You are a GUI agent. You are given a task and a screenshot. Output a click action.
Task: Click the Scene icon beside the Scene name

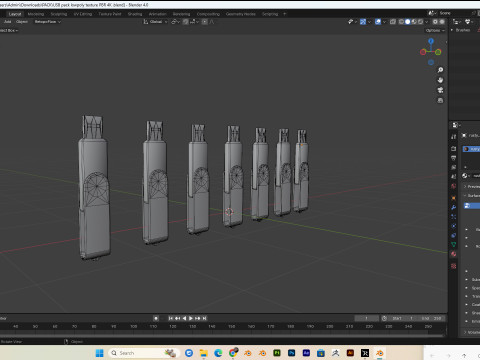pos(432,13)
